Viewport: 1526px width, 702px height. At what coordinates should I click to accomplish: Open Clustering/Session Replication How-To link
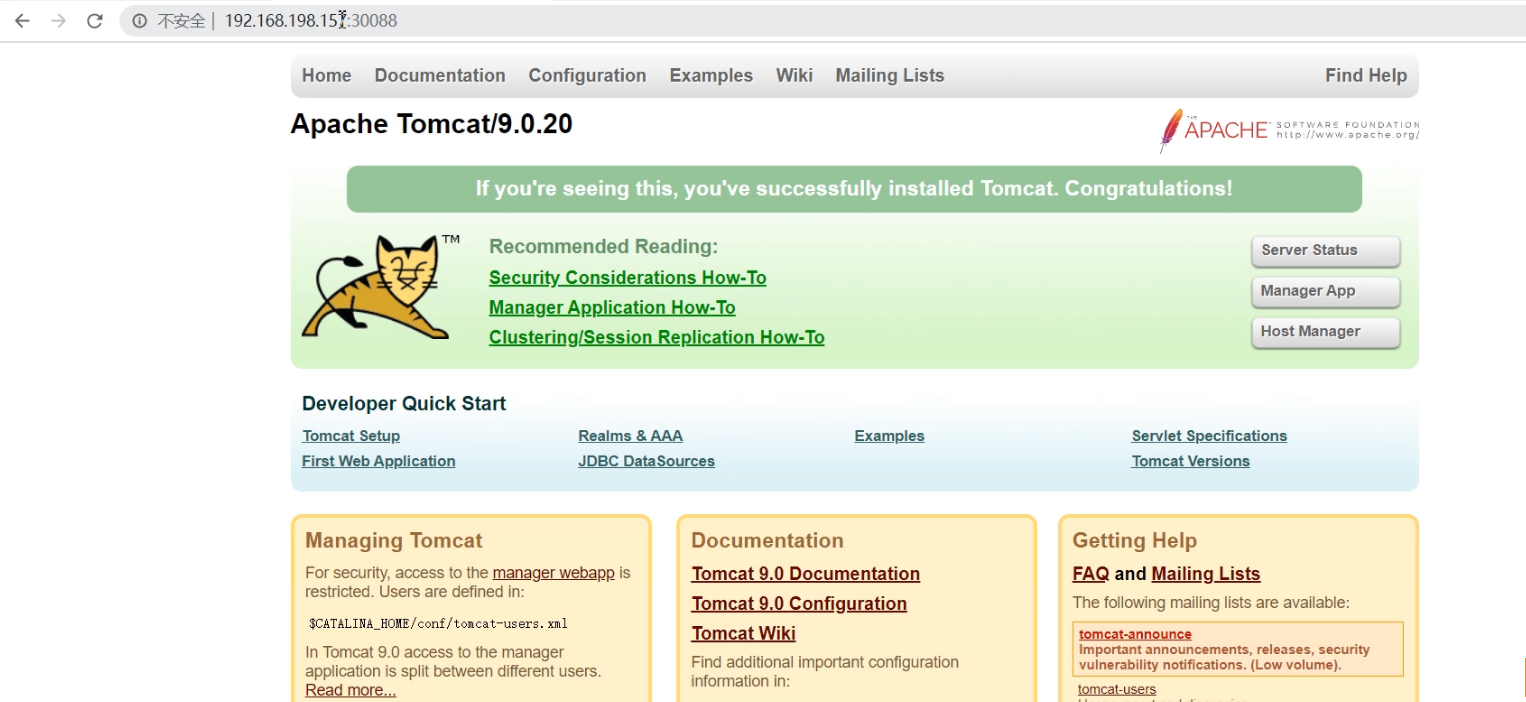(656, 338)
